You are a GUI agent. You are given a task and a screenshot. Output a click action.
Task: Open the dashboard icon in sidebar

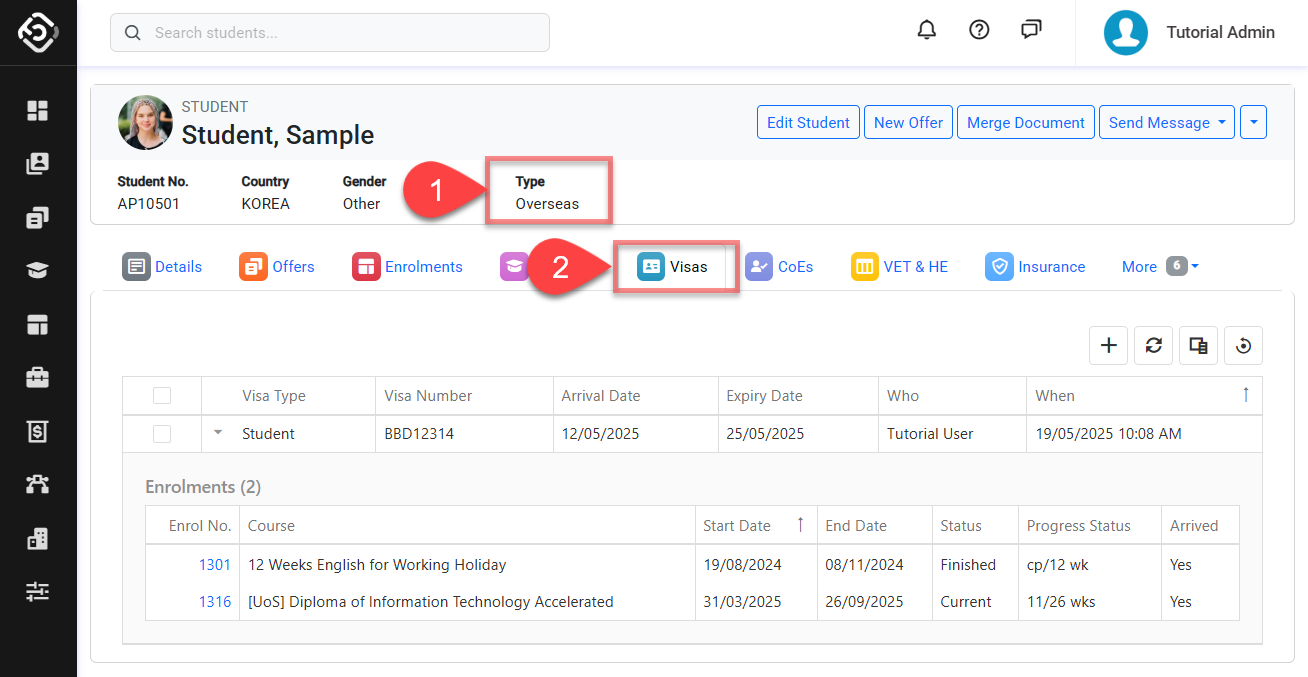38,110
